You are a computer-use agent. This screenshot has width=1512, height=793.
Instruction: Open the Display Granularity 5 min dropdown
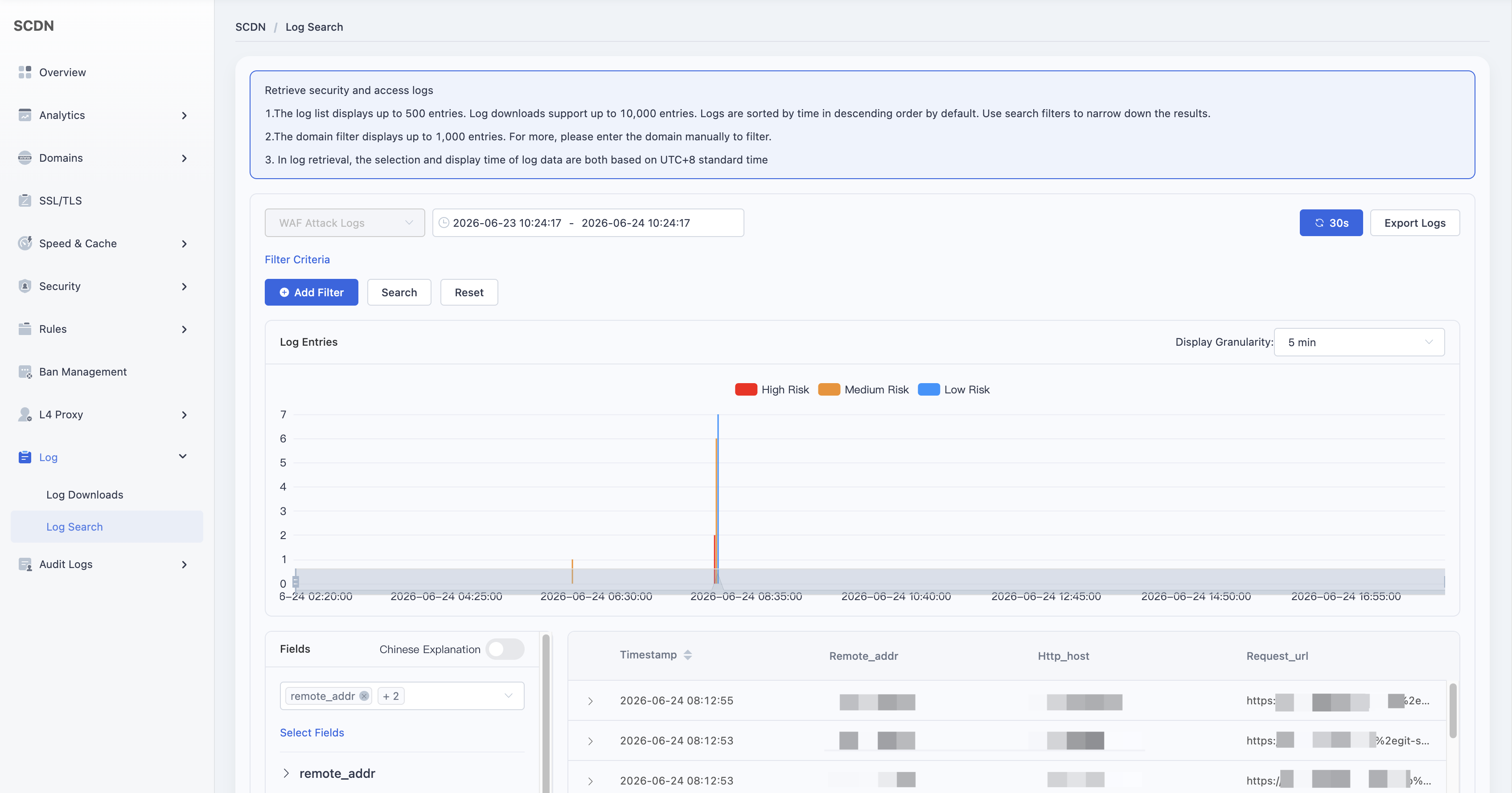(1359, 342)
